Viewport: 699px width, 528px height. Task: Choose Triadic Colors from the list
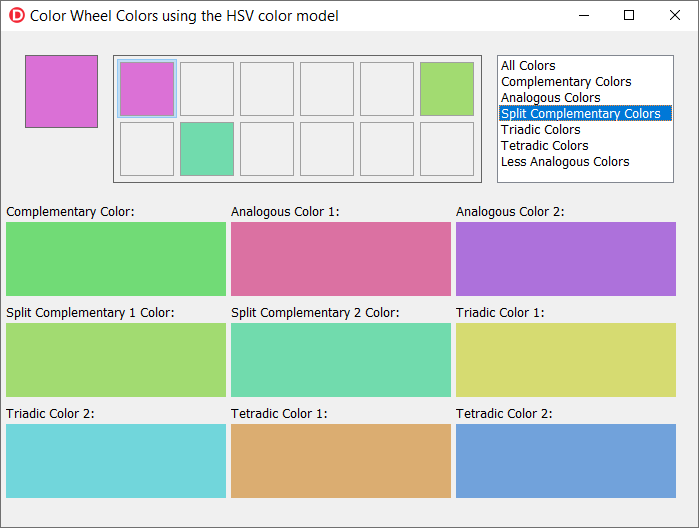coord(541,130)
